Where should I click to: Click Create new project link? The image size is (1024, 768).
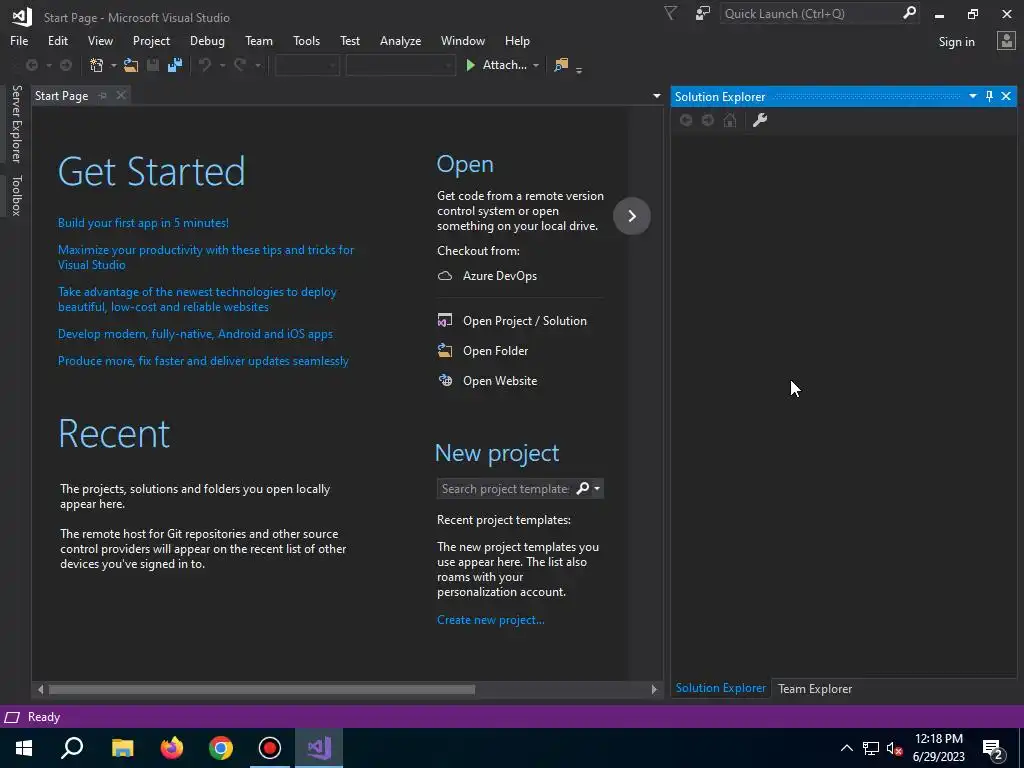(x=490, y=620)
